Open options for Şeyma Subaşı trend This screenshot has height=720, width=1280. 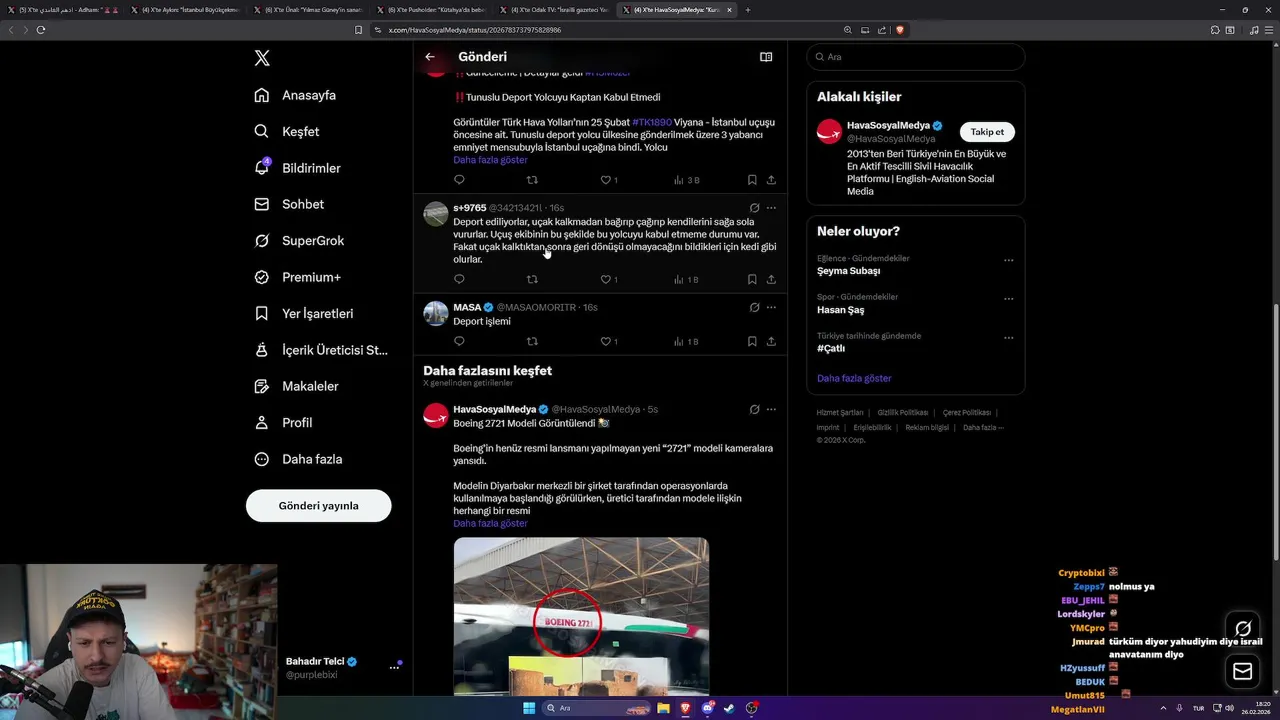coord(1008,260)
